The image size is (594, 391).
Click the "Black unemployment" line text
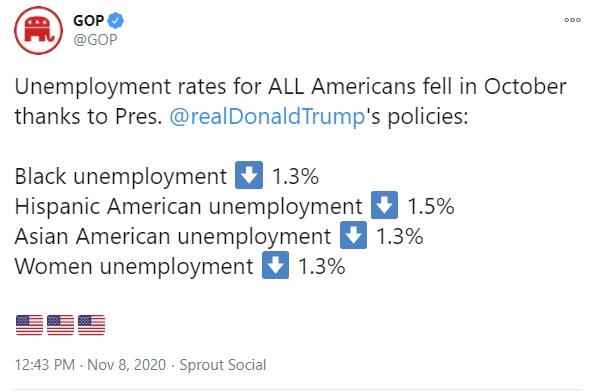[x=120, y=177]
